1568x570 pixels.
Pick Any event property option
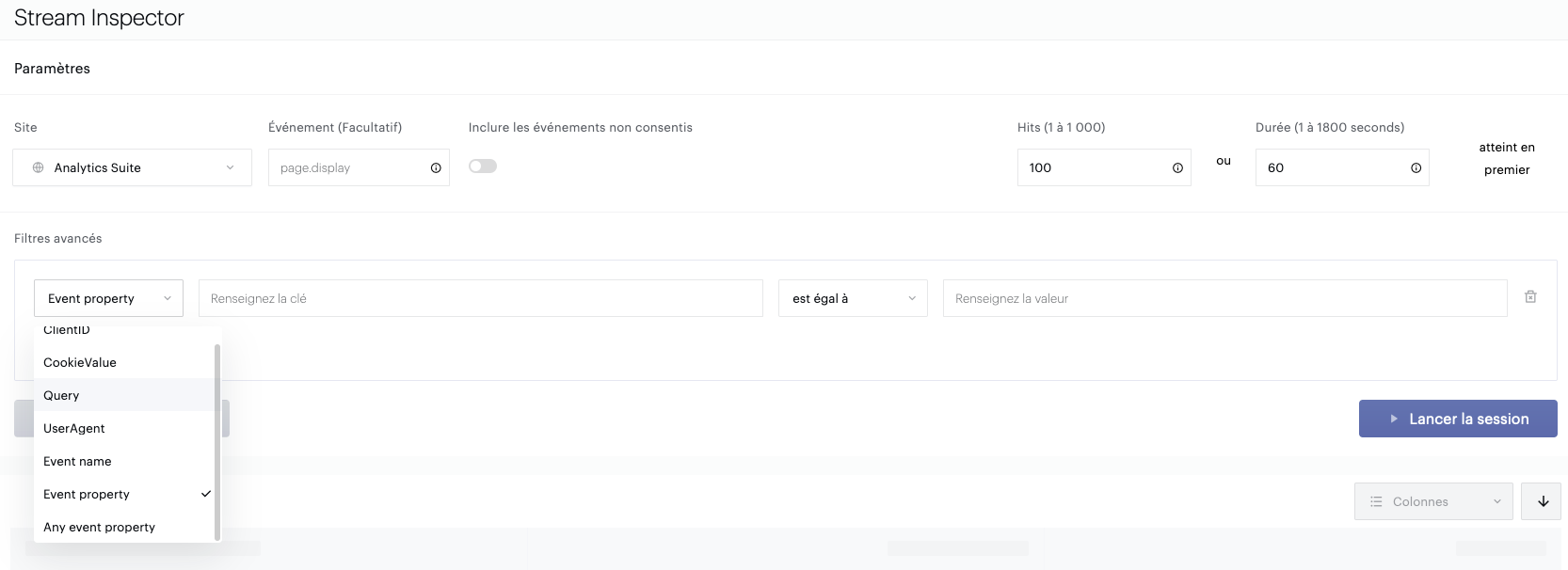pyautogui.click(x=99, y=527)
